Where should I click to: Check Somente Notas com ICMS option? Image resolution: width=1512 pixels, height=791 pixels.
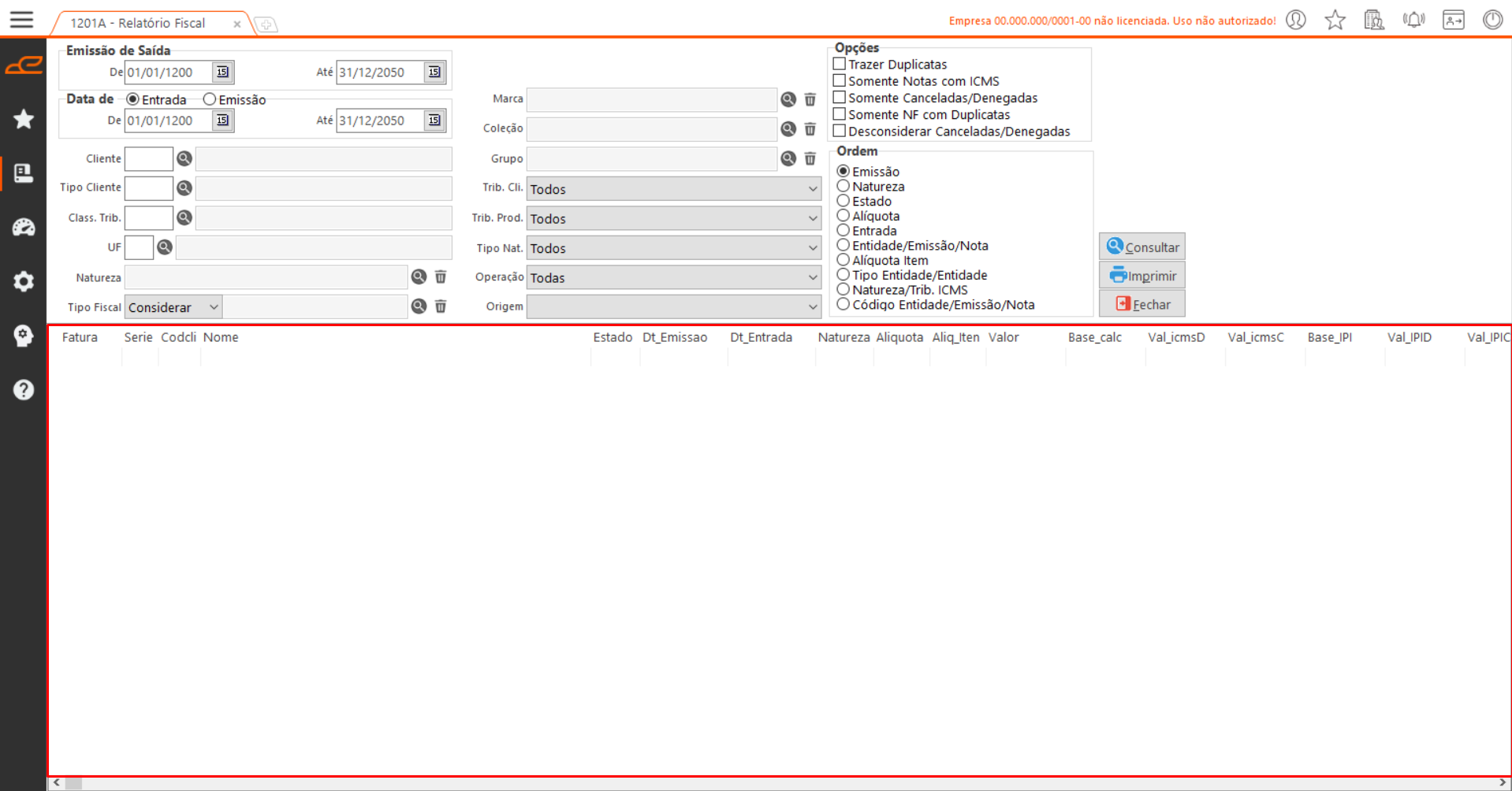tap(840, 81)
